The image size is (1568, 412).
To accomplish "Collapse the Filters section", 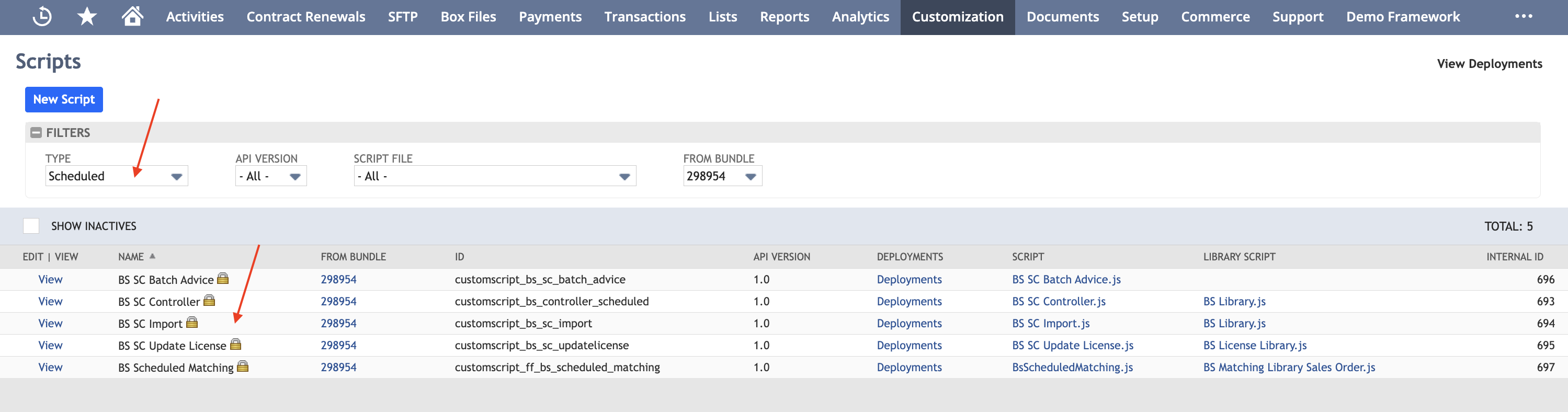I will pos(36,133).
